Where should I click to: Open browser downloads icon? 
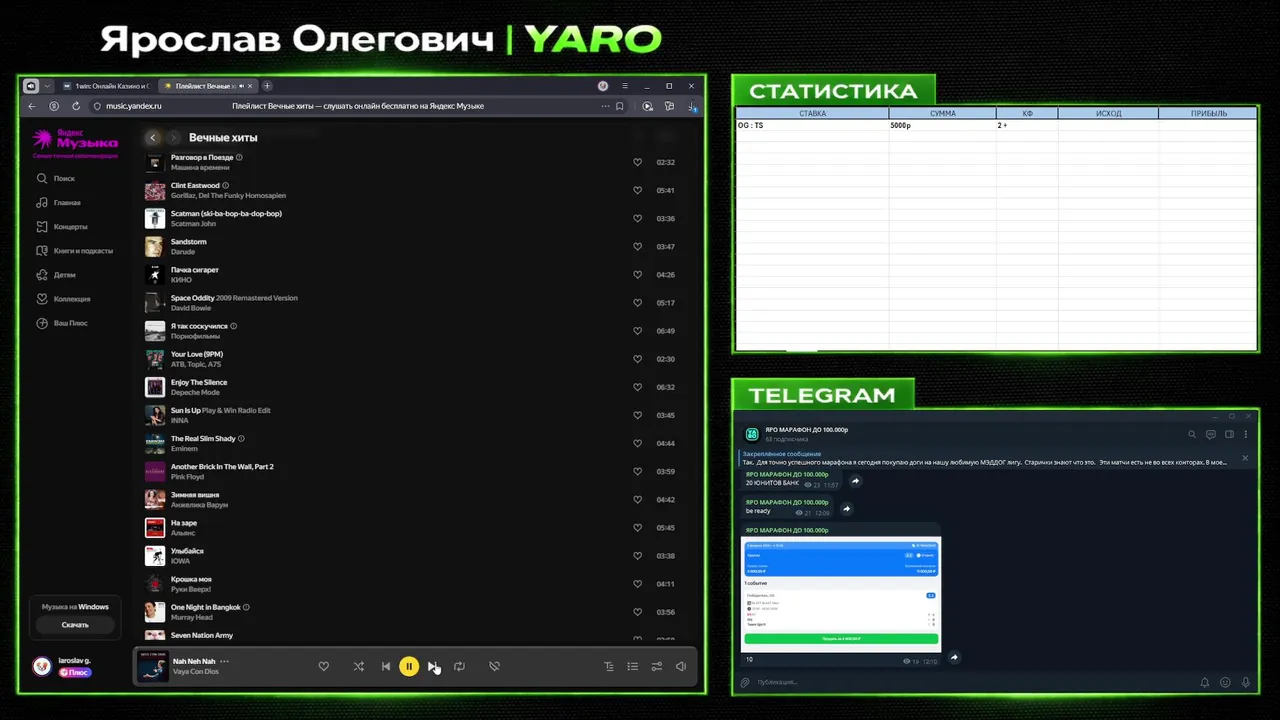coord(692,106)
